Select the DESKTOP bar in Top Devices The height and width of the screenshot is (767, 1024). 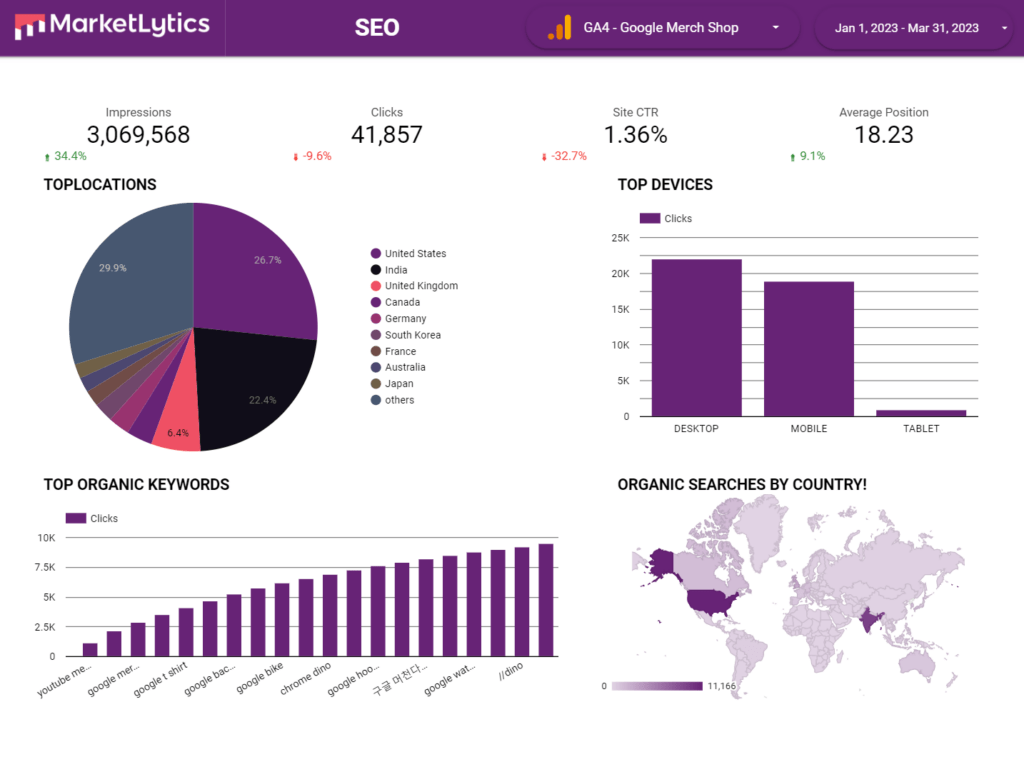(696, 337)
